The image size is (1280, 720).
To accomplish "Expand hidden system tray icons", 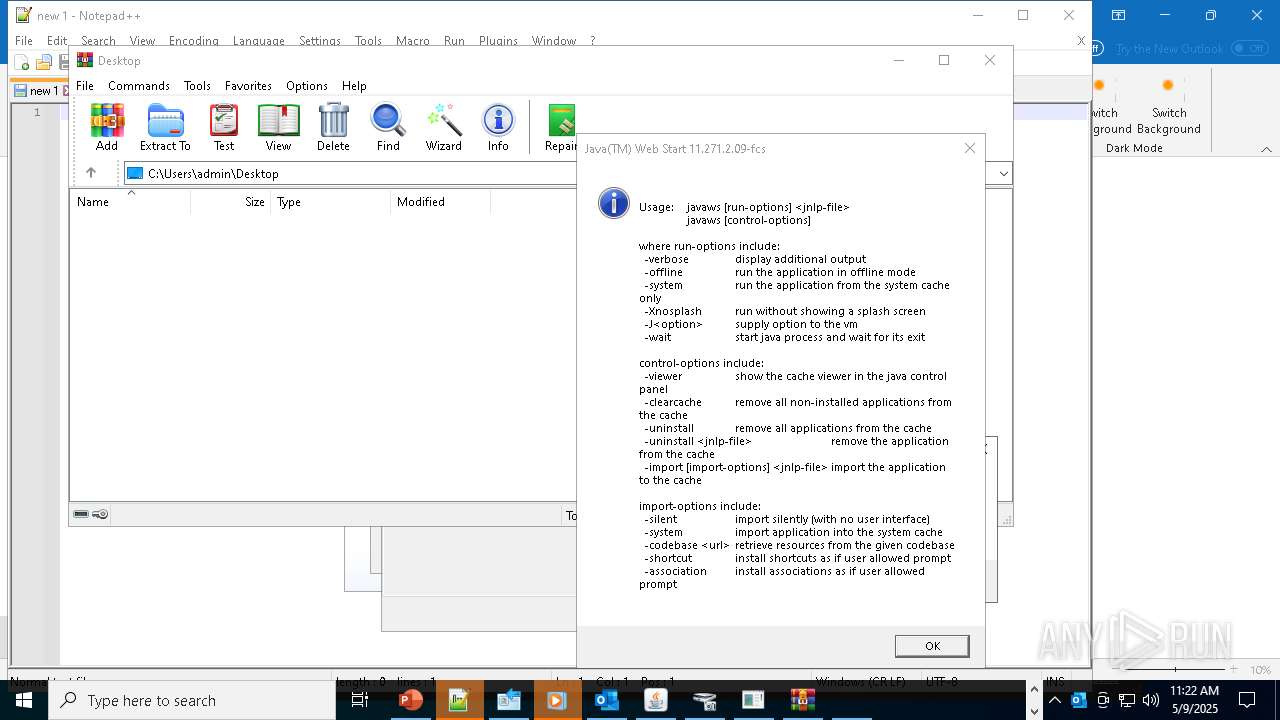I will (x=1054, y=700).
